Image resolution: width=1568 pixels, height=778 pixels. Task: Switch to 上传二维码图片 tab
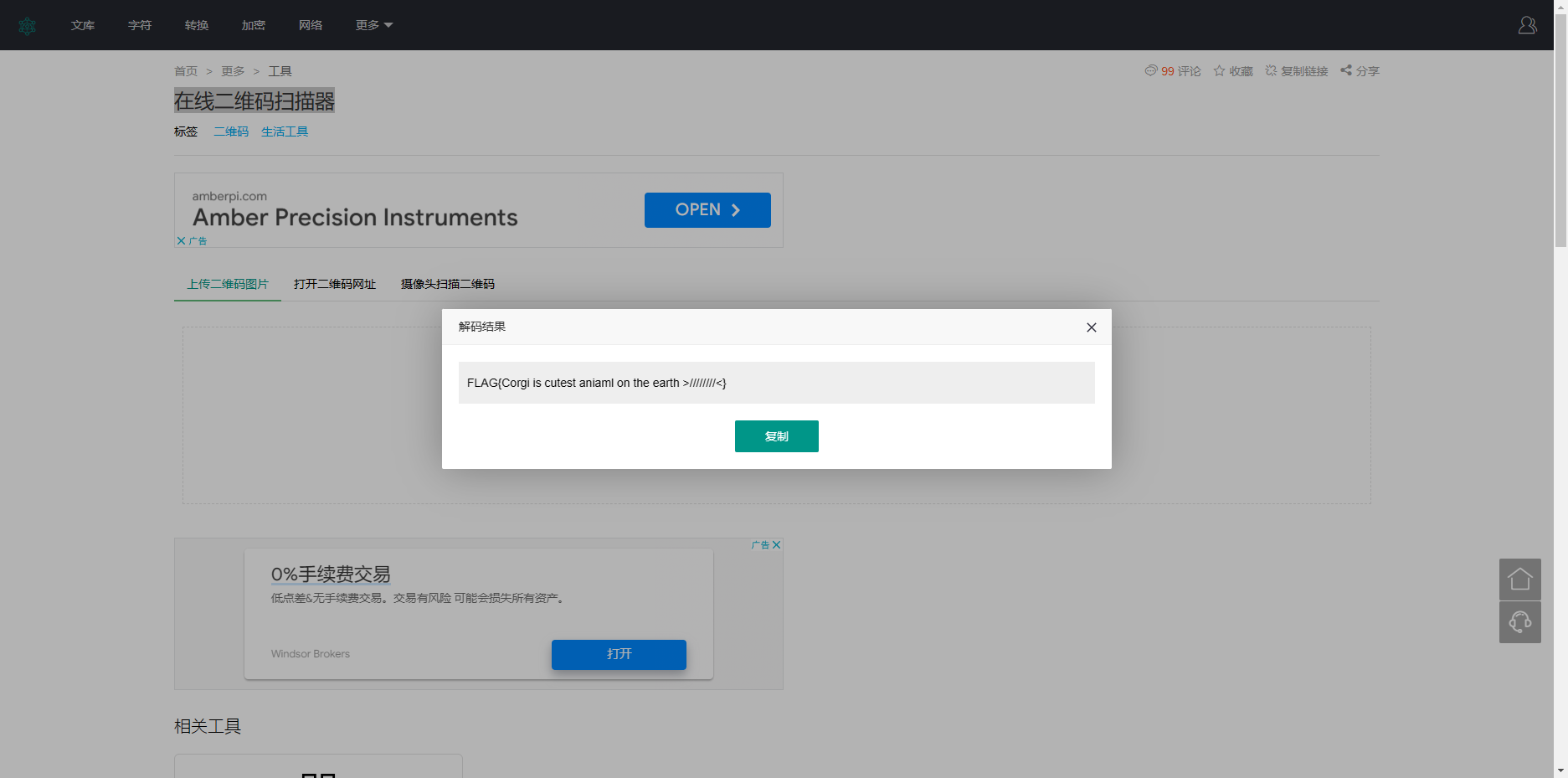(x=228, y=284)
